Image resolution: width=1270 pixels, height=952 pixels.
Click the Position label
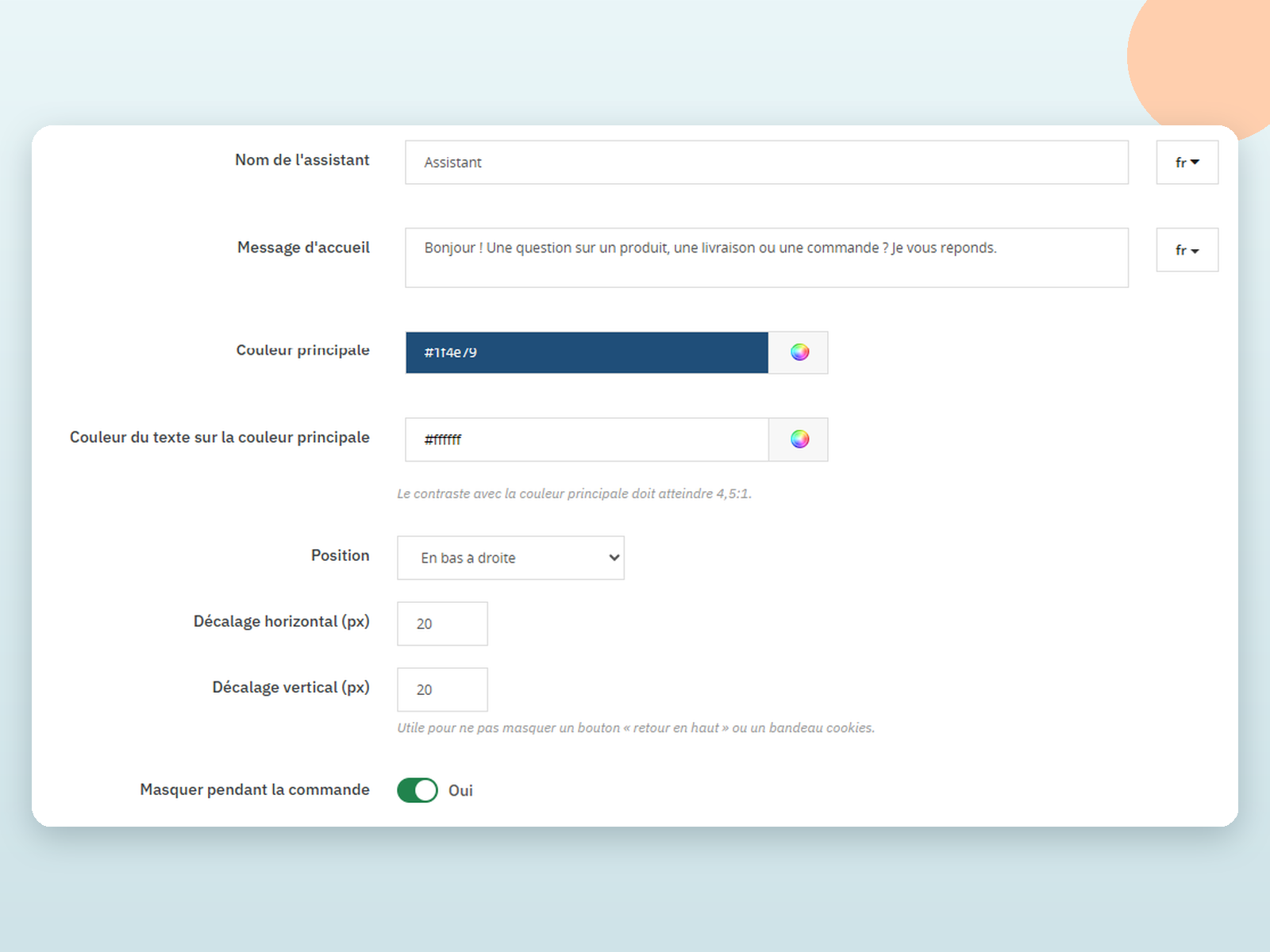pyautogui.click(x=341, y=555)
